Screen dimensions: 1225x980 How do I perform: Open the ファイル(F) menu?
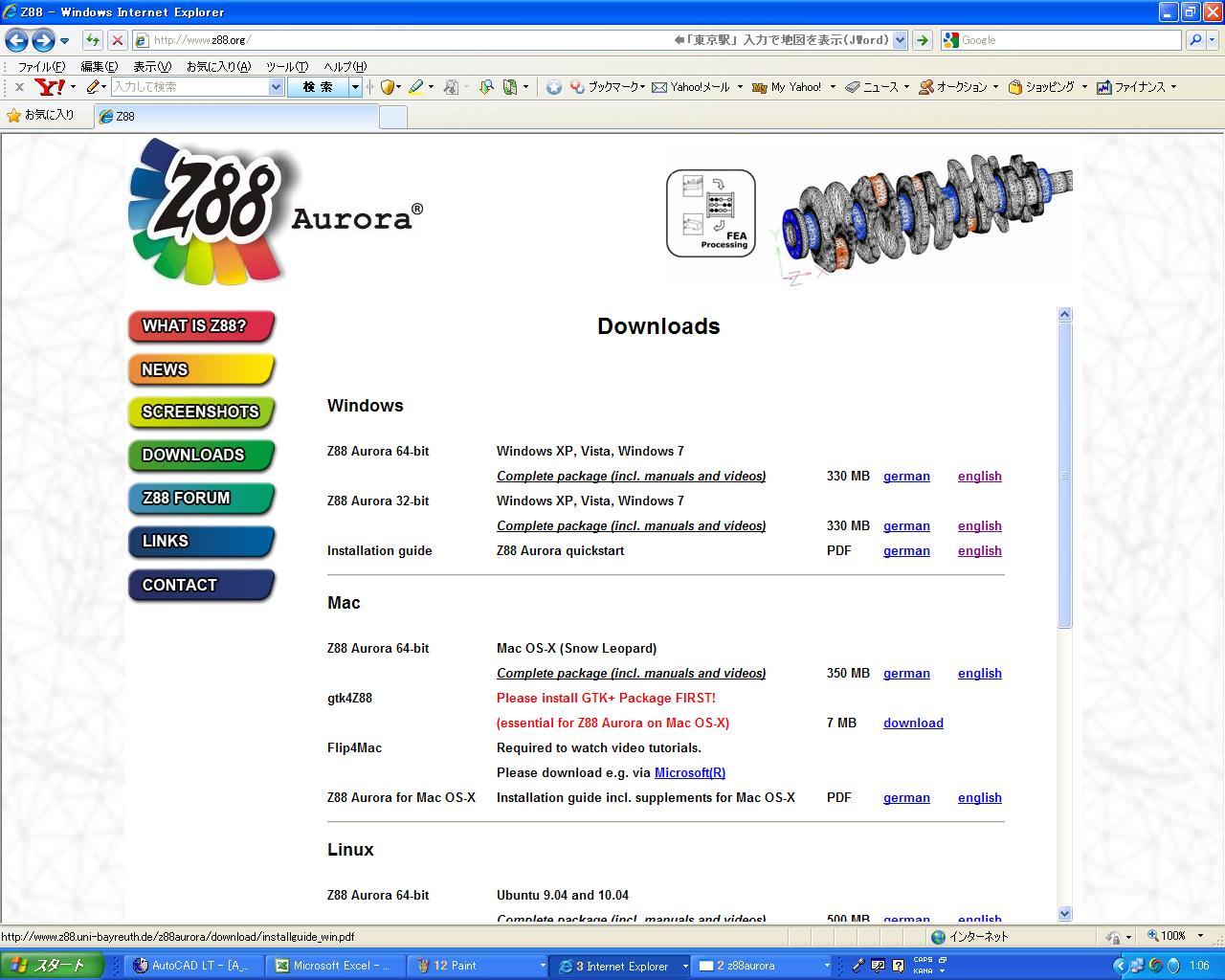point(41,66)
